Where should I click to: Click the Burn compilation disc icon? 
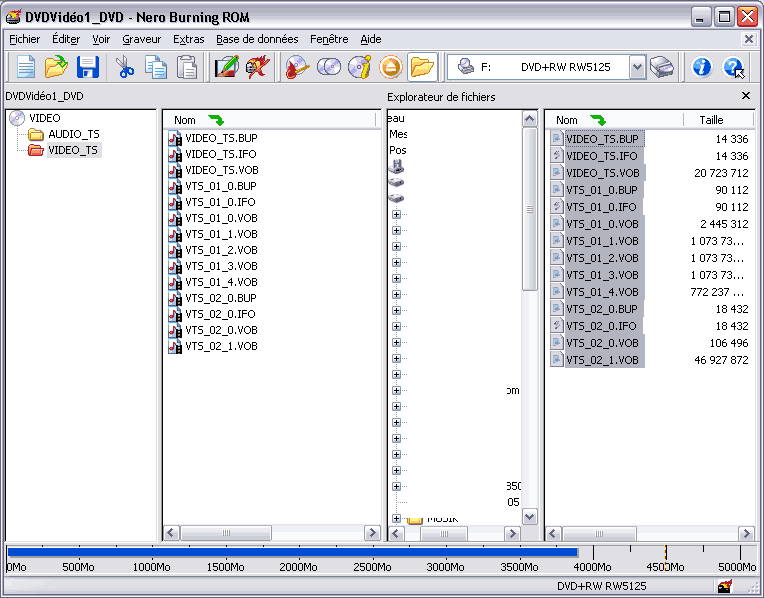coord(297,67)
